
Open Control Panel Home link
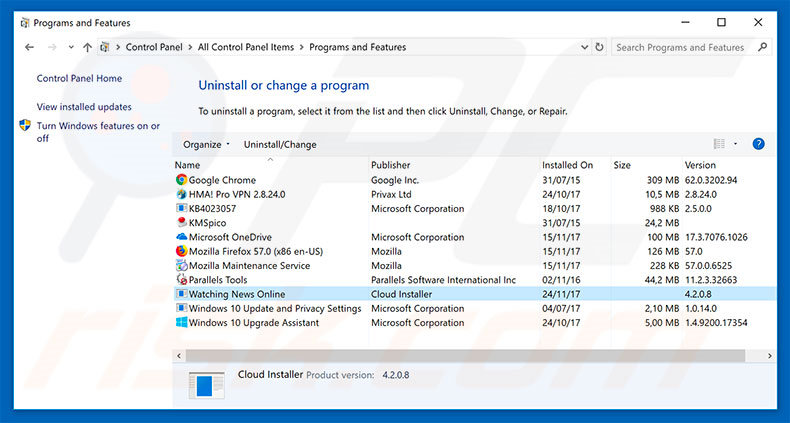click(x=79, y=78)
